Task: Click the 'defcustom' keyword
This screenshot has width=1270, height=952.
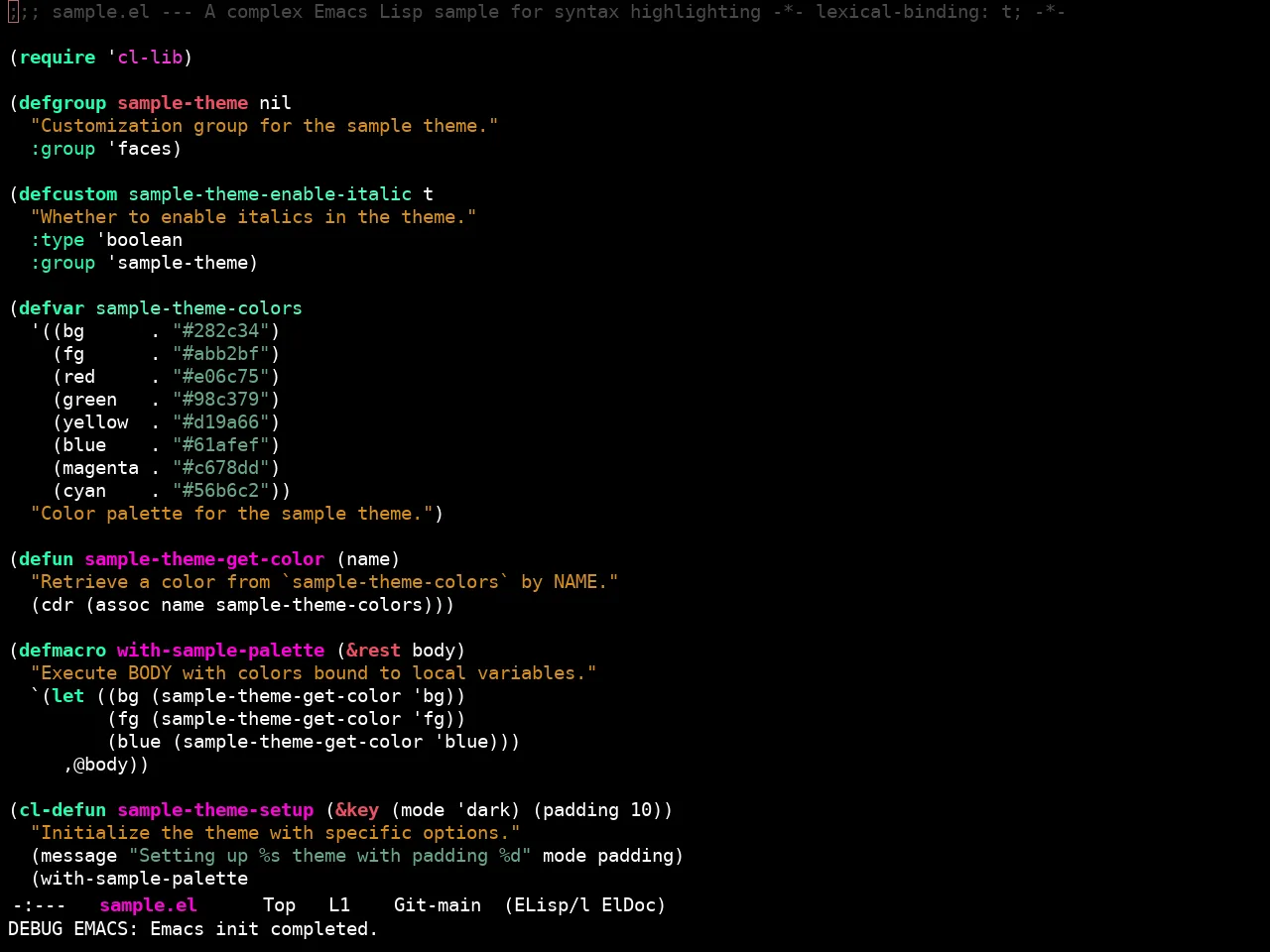Action: click(68, 194)
